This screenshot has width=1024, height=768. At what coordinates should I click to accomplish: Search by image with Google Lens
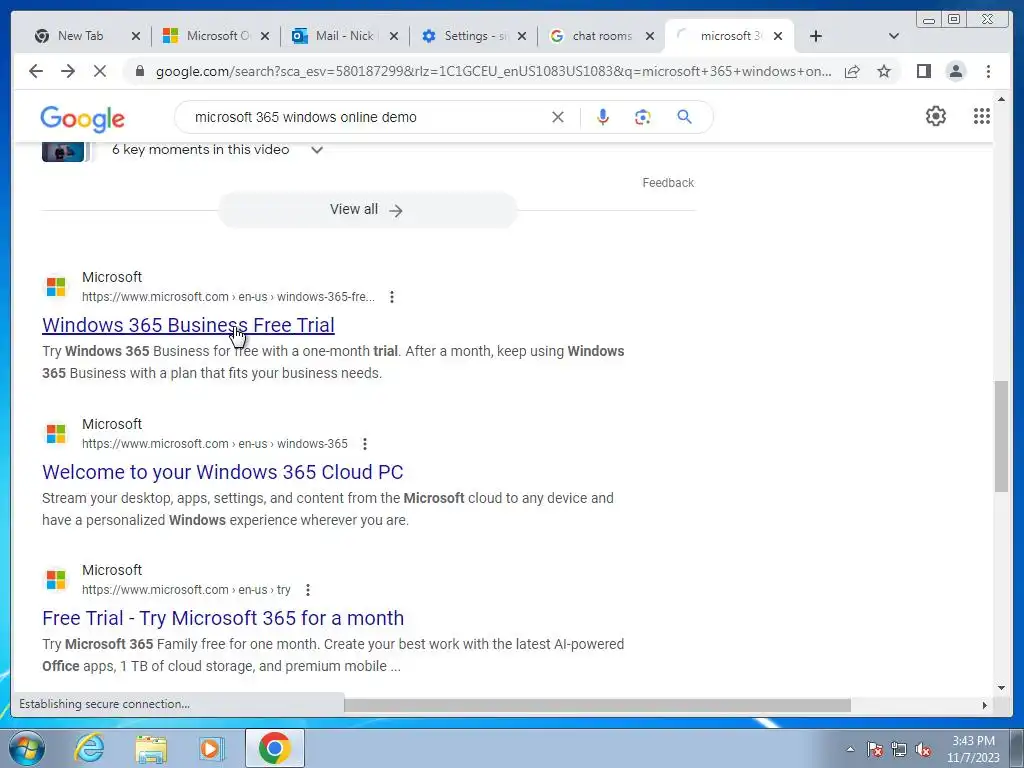coord(643,117)
